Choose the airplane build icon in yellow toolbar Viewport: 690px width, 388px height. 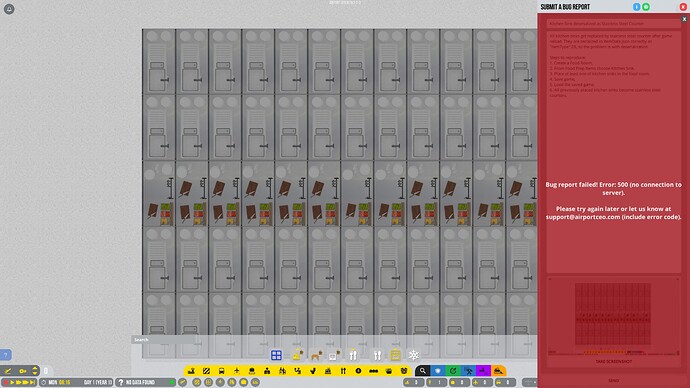(x=237, y=371)
